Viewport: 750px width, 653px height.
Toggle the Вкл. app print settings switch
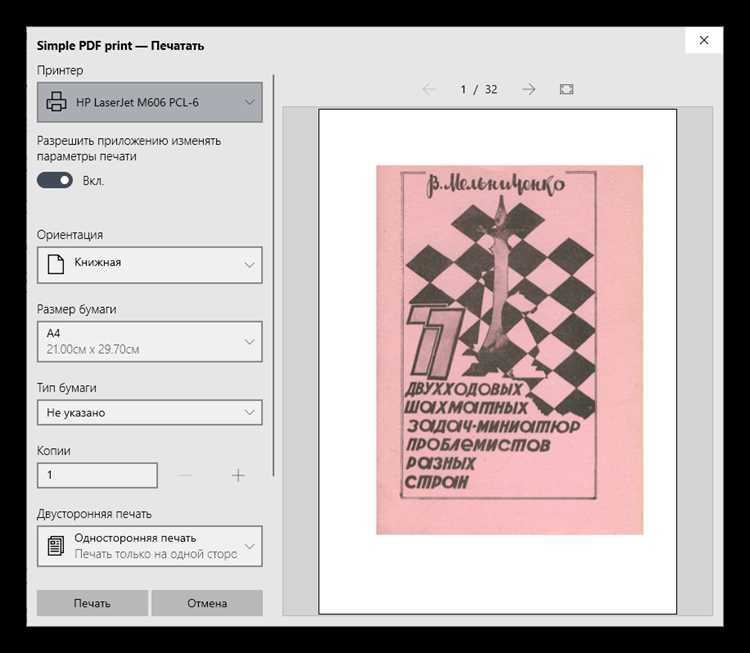pos(55,180)
